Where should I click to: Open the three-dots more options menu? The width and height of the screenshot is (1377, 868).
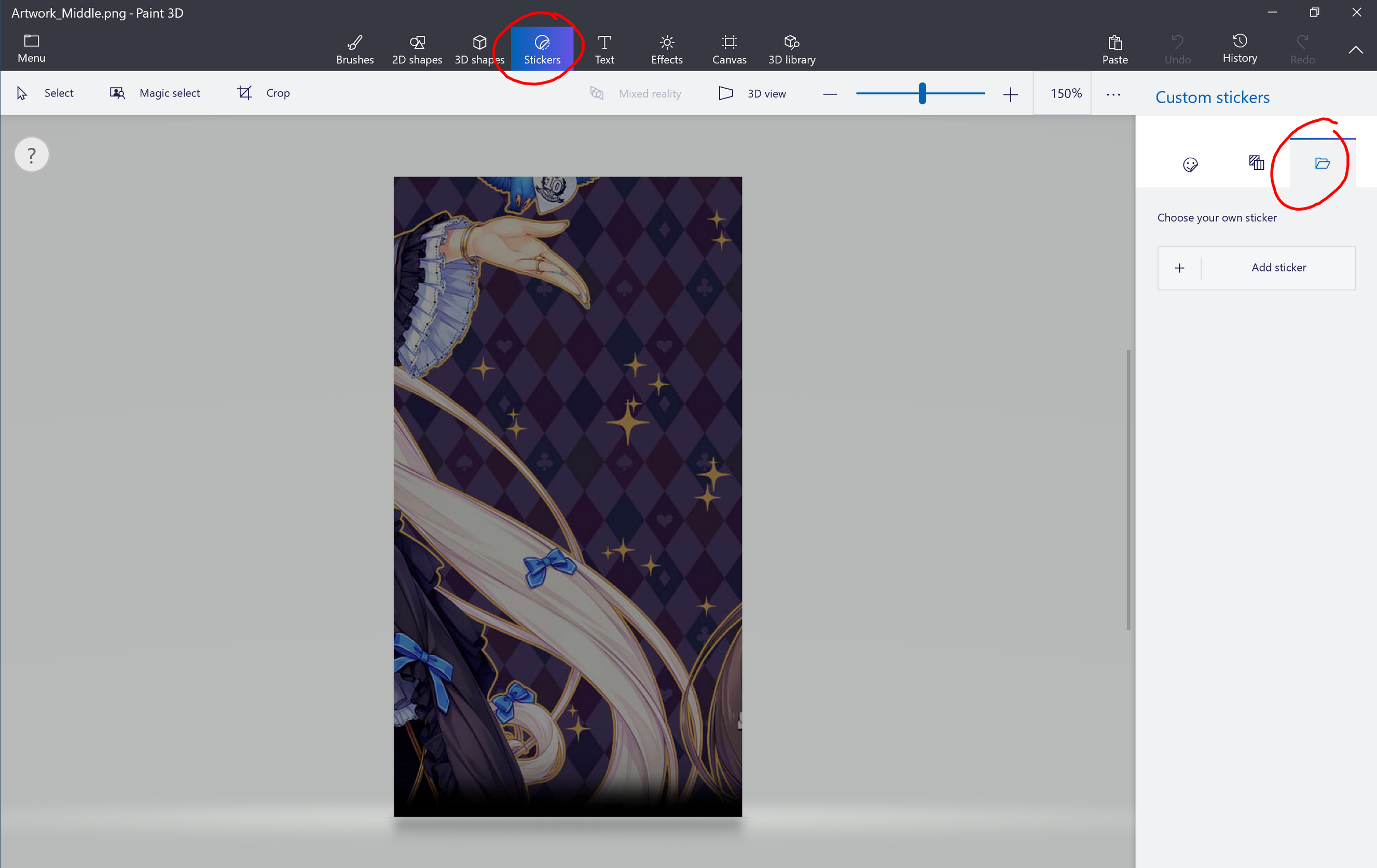(x=1113, y=94)
